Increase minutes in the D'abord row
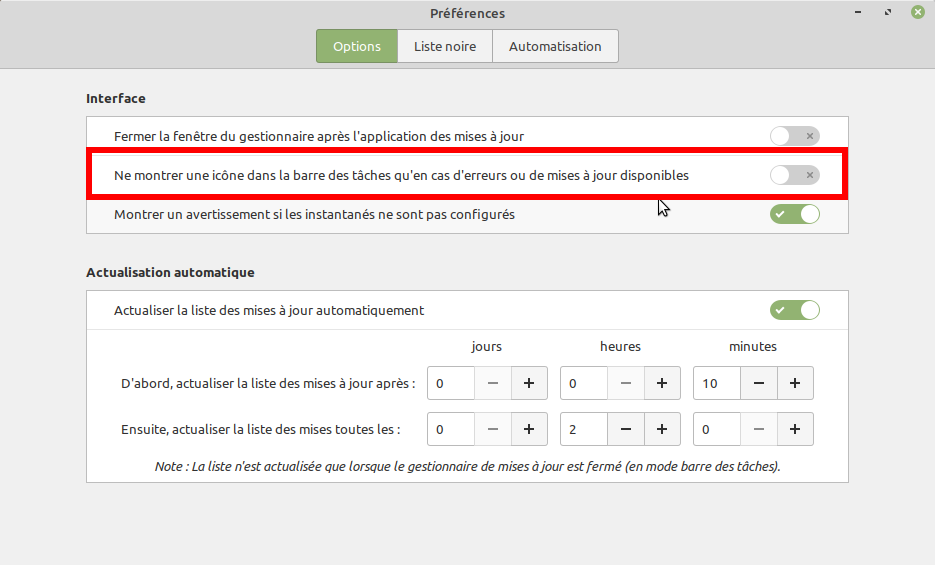The height and width of the screenshot is (565, 935). pos(795,383)
